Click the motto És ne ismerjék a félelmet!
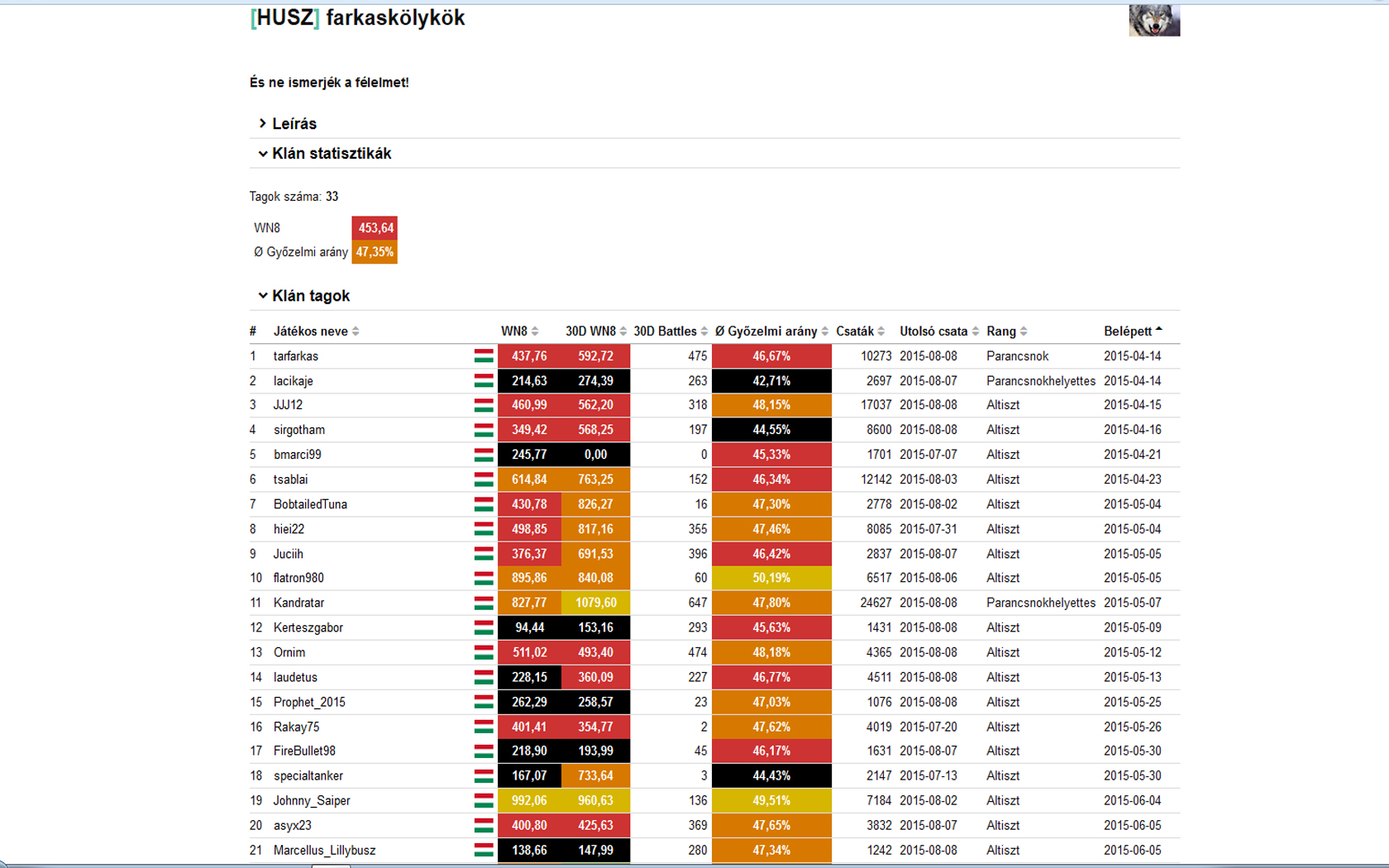Image resolution: width=1389 pixels, height=868 pixels. [x=329, y=83]
